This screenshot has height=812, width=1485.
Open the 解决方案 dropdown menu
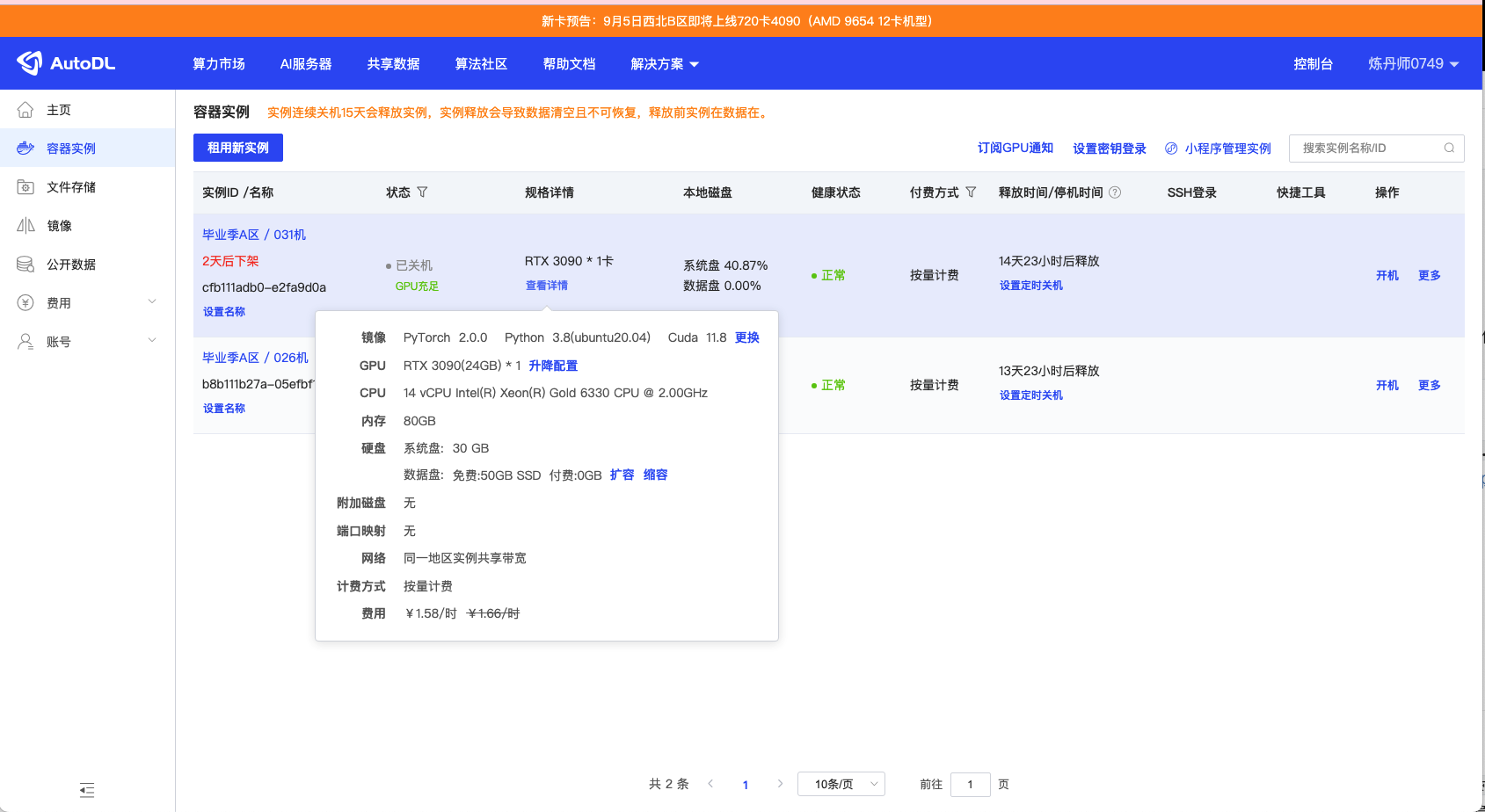665,64
